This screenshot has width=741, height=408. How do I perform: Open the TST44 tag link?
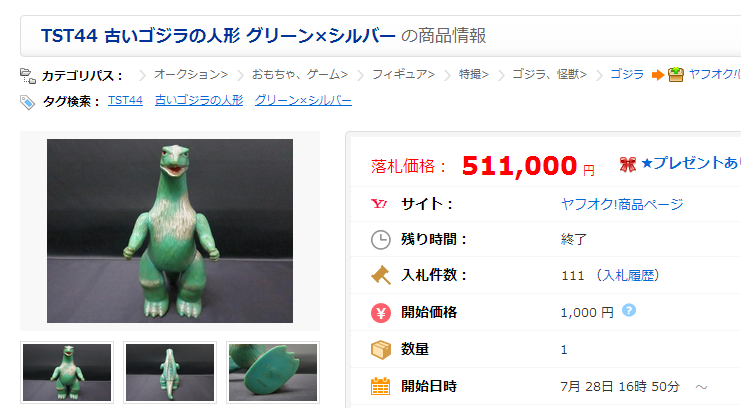click(125, 100)
